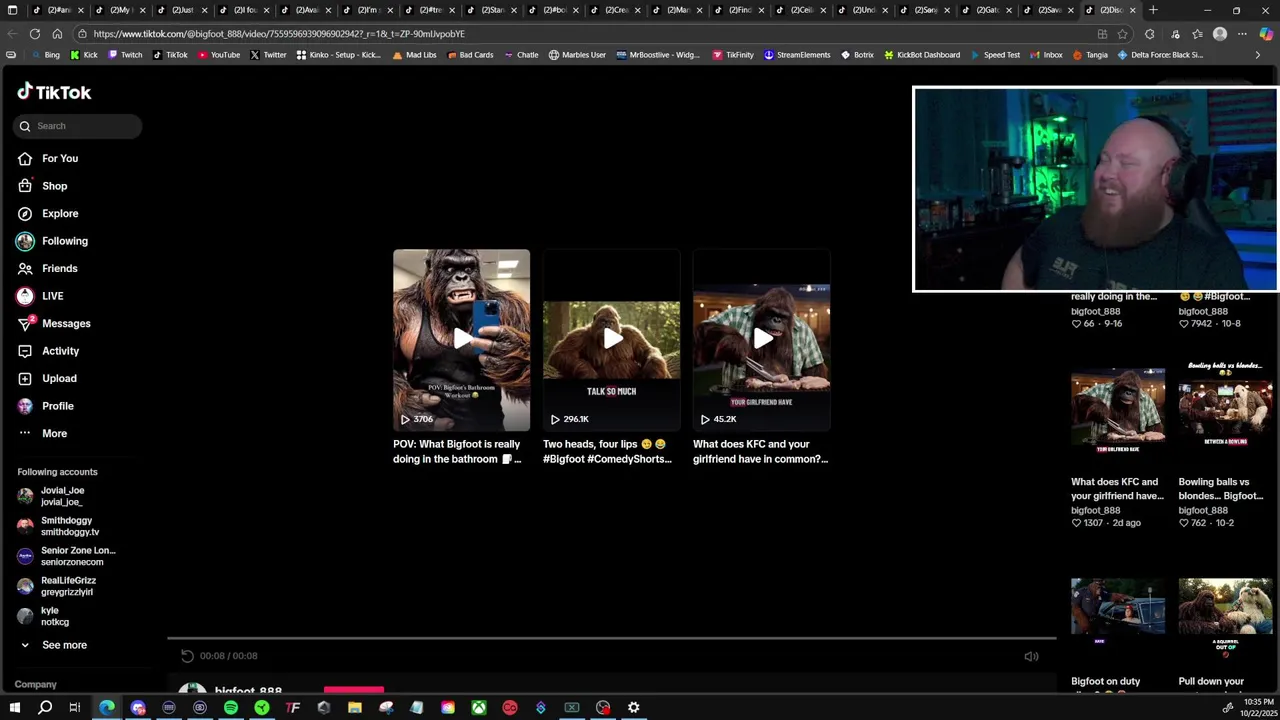
Task: Open the More three-dots item
Action: click(42, 433)
